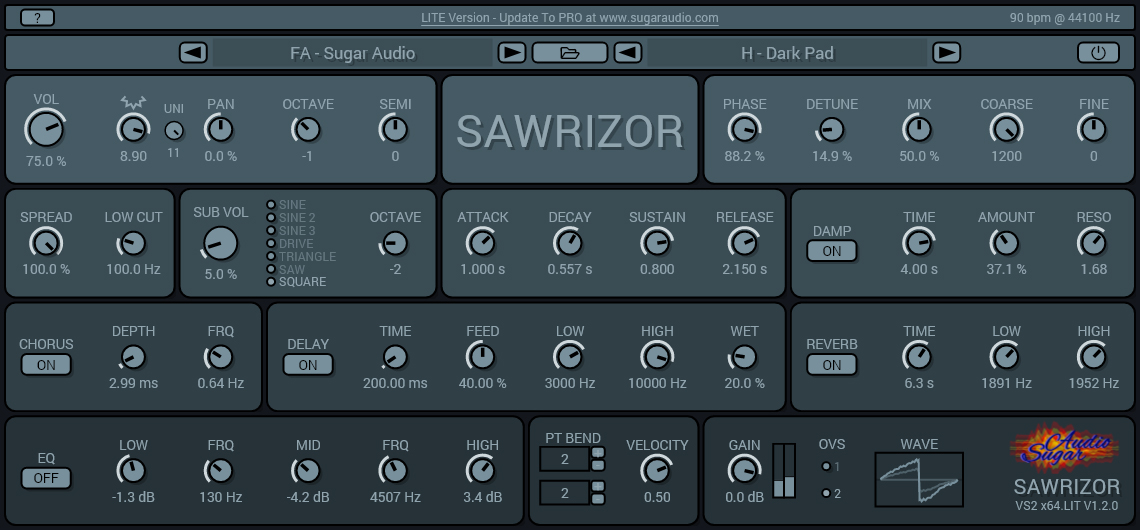Click the chorus DEPTH knob

pos(133,357)
